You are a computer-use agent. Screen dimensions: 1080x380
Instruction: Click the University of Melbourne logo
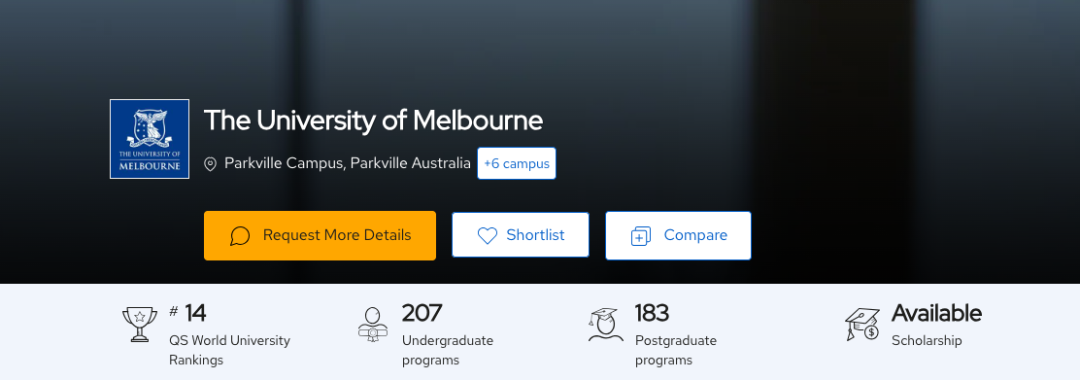(x=149, y=139)
